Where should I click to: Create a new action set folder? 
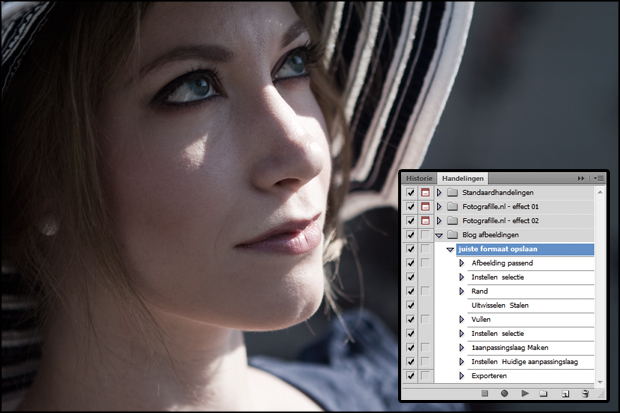pyautogui.click(x=543, y=394)
